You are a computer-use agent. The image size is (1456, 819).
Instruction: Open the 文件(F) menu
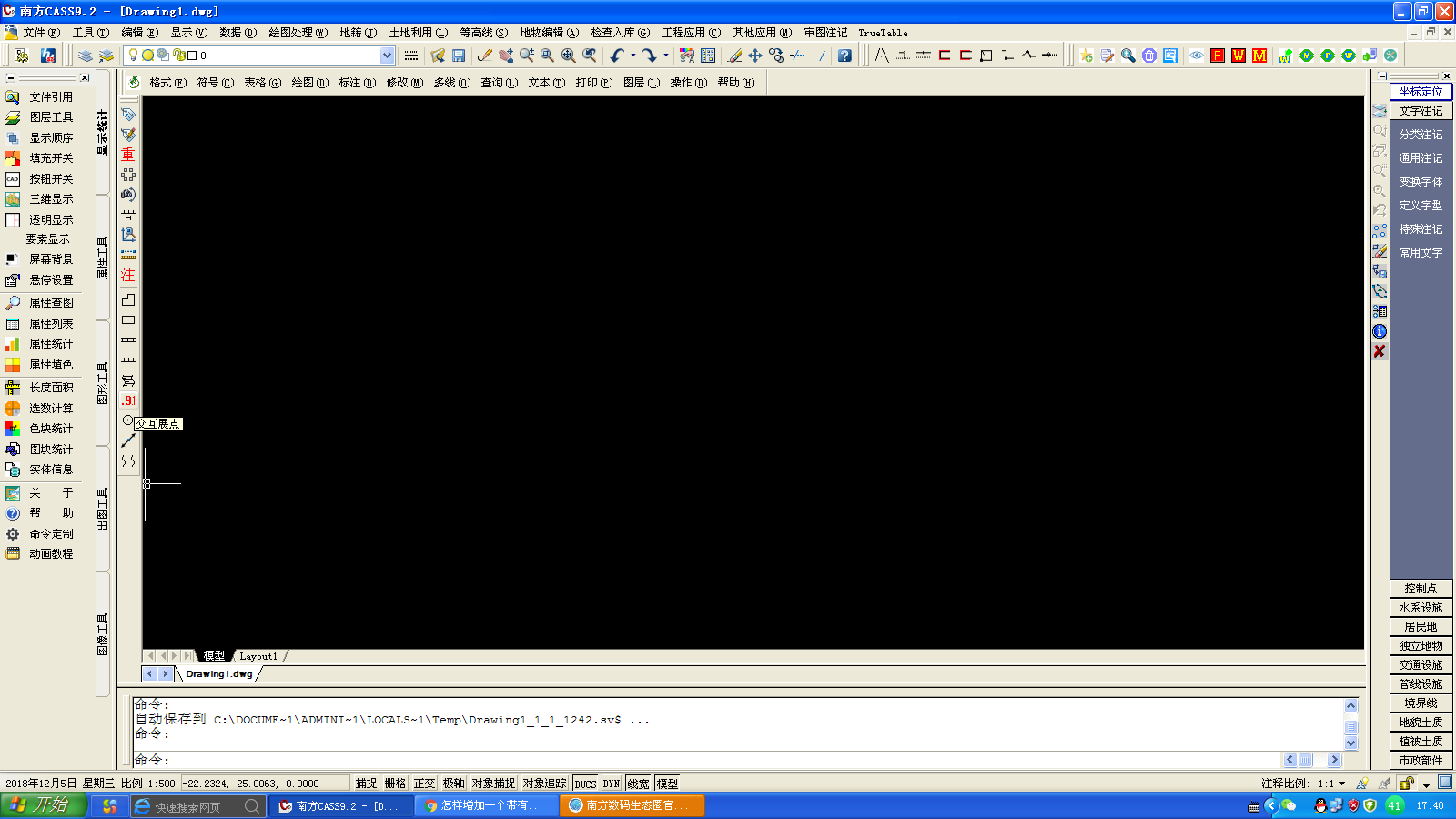41,33
